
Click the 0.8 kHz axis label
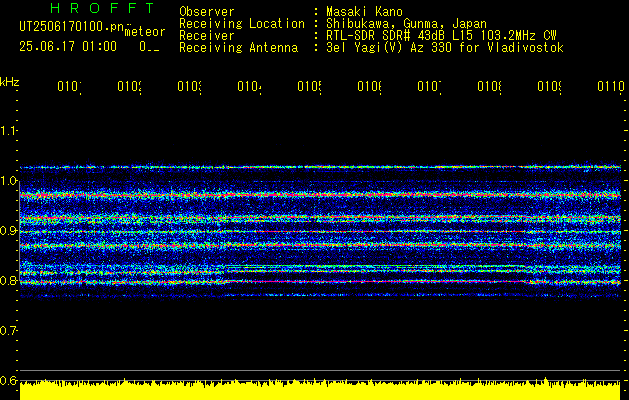coord(9,281)
